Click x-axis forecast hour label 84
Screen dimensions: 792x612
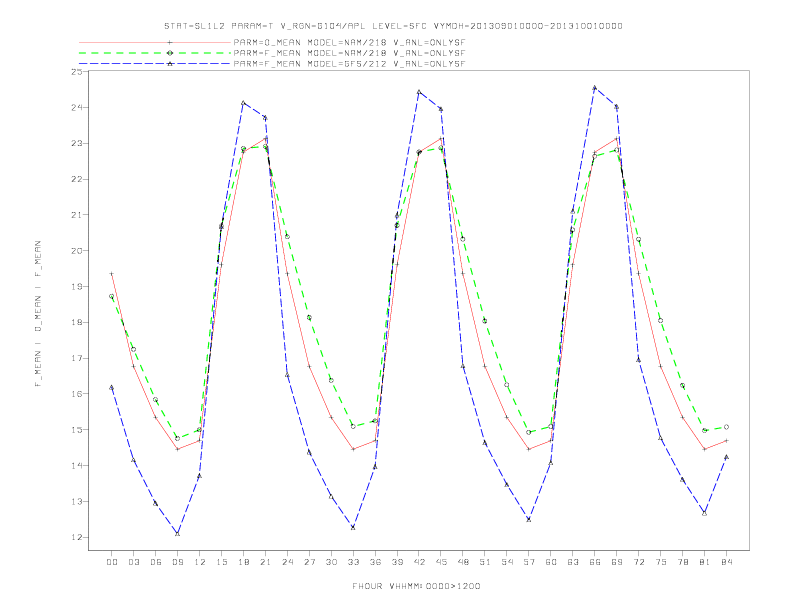(726, 562)
